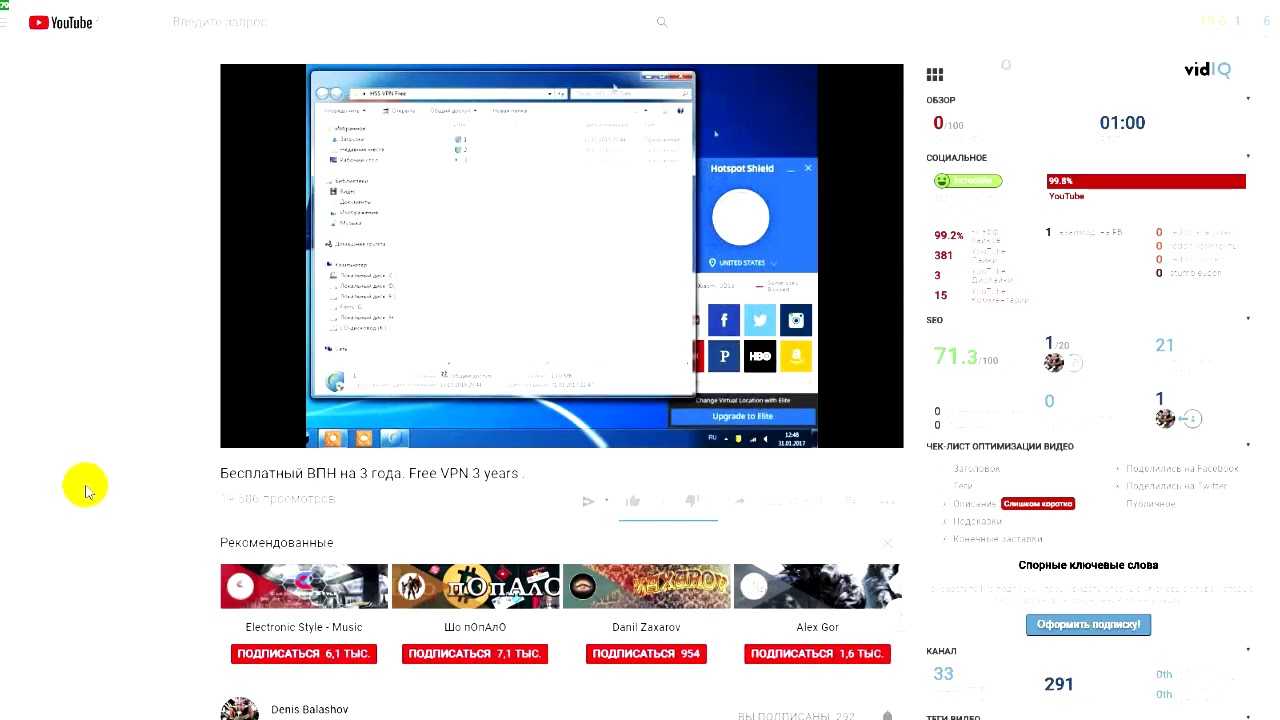Click Поделились на Twitter checklist item
The width and height of the screenshot is (1280, 720).
point(1176,486)
